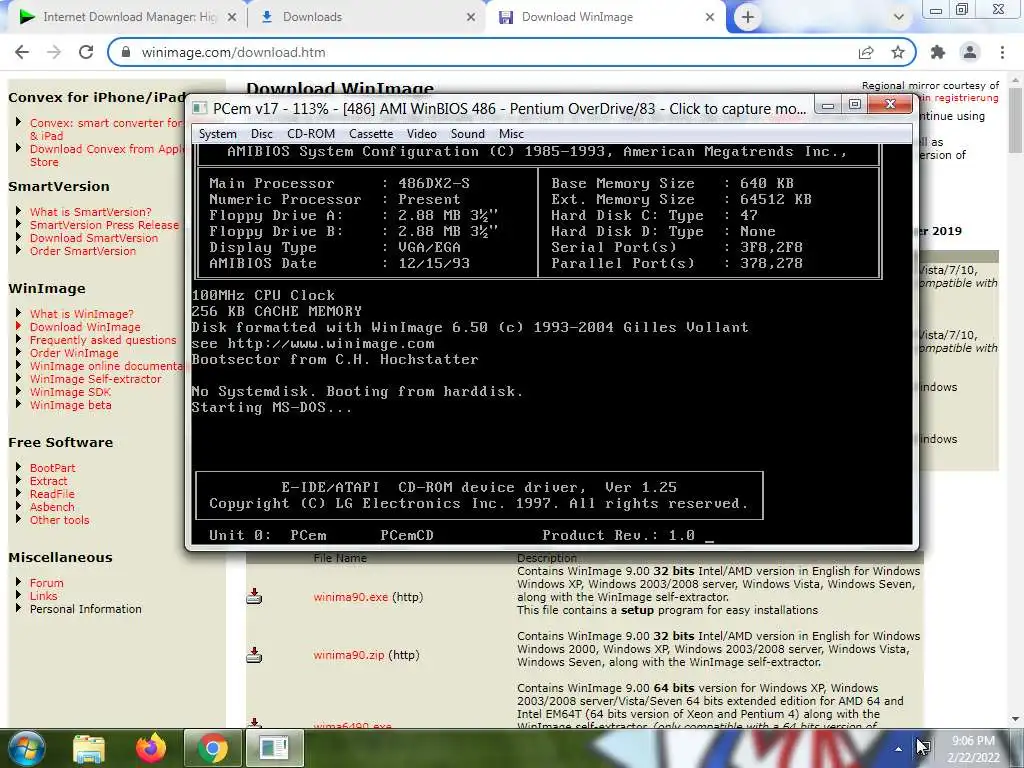Open a new tab with plus button
The height and width of the screenshot is (768, 1024).
coord(748,17)
